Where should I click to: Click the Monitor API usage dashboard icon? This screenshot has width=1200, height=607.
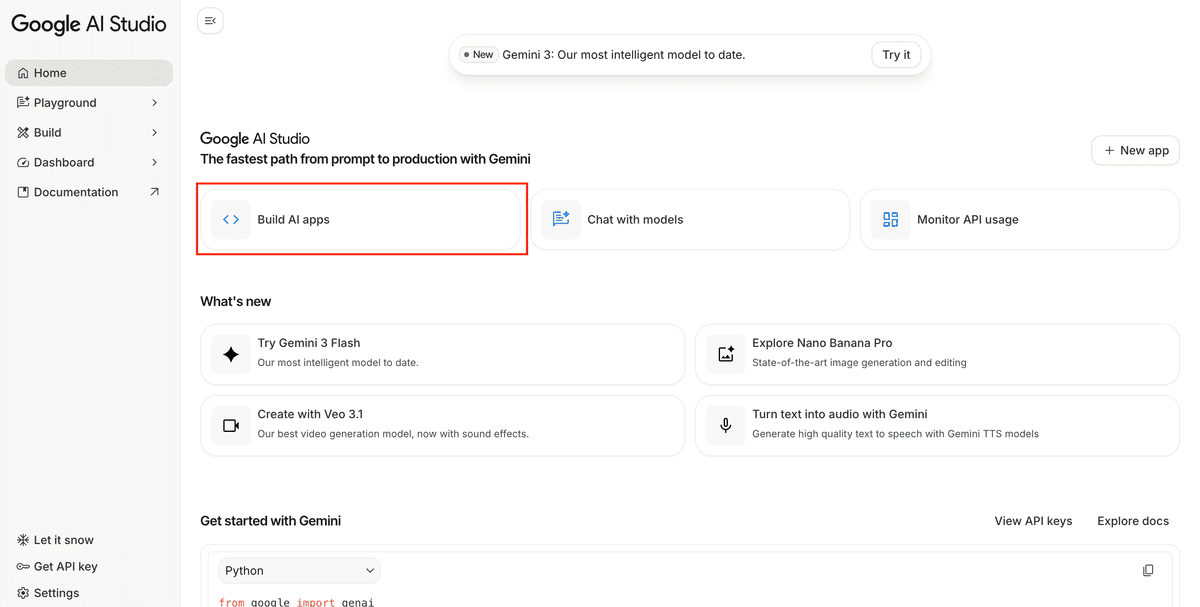[890, 220]
